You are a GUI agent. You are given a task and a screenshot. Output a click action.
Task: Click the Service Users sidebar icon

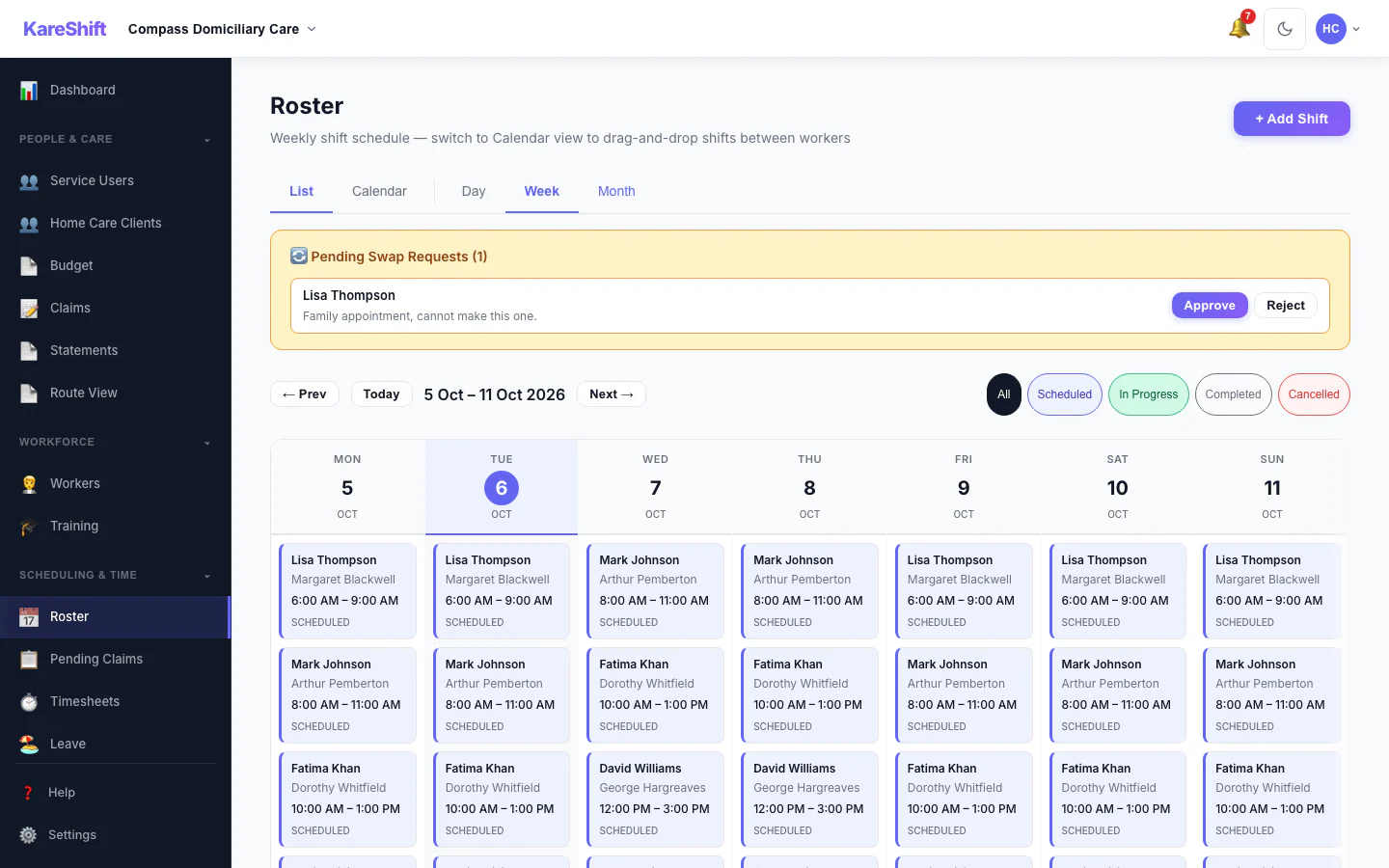[x=29, y=181]
